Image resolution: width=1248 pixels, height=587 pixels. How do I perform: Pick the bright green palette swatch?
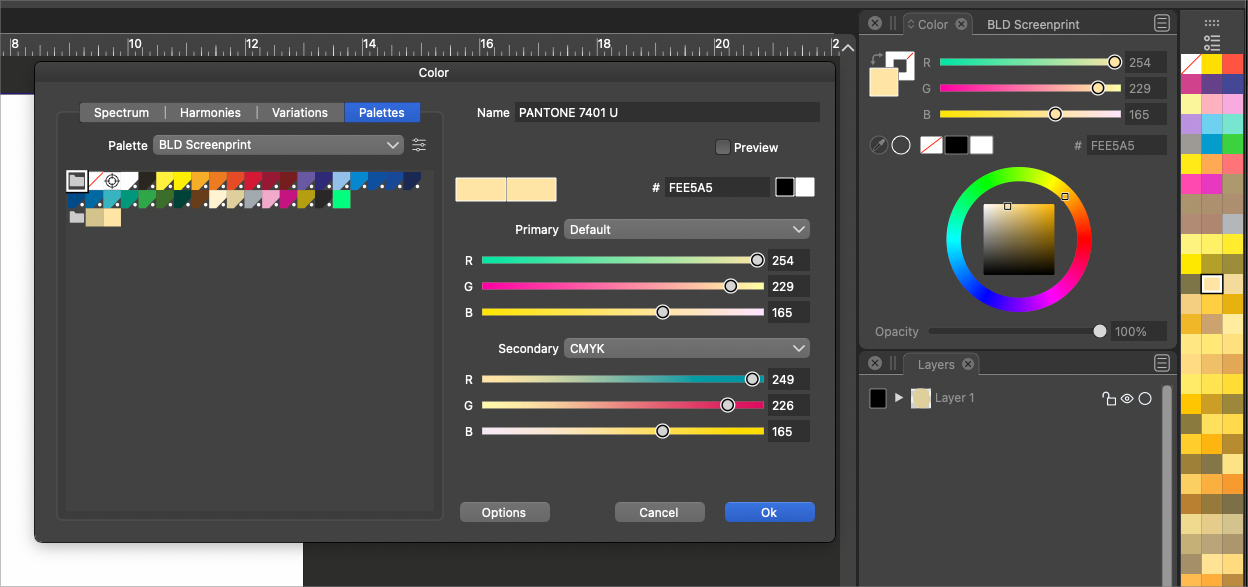(341, 199)
